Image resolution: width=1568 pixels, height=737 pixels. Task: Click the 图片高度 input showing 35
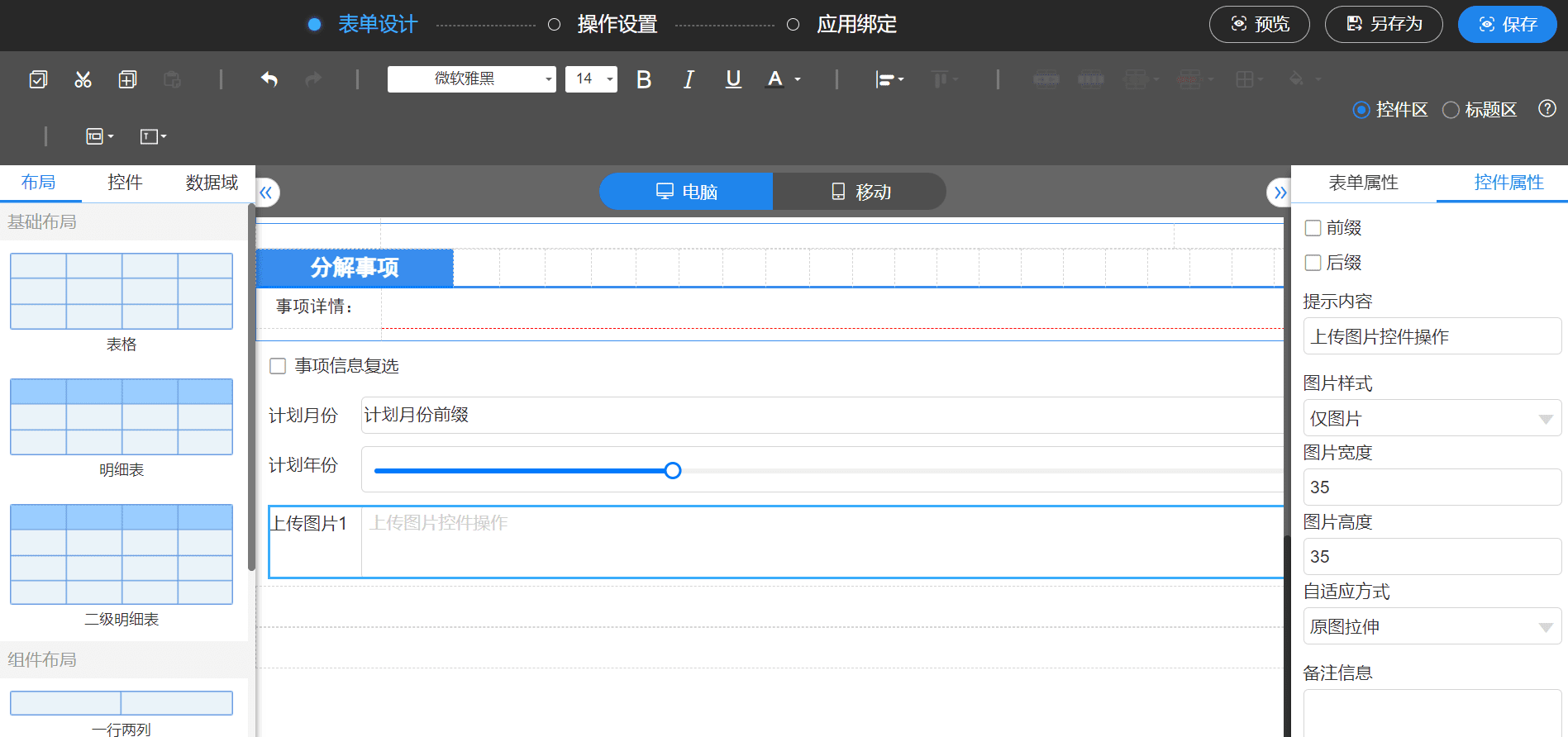1432,557
